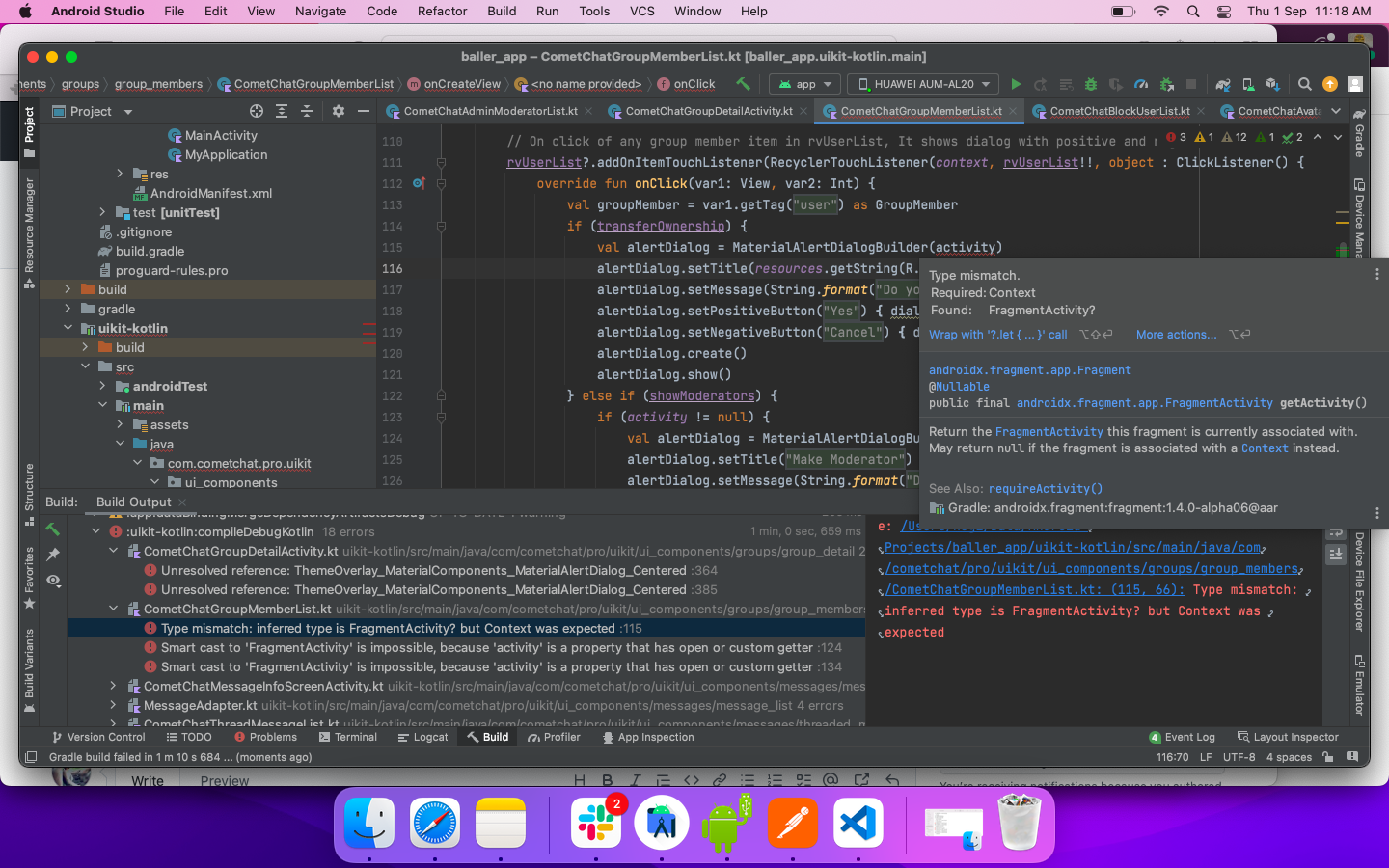Hide the Project panel with minus icon
The width and height of the screenshot is (1389, 868).
tap(364, 111)
